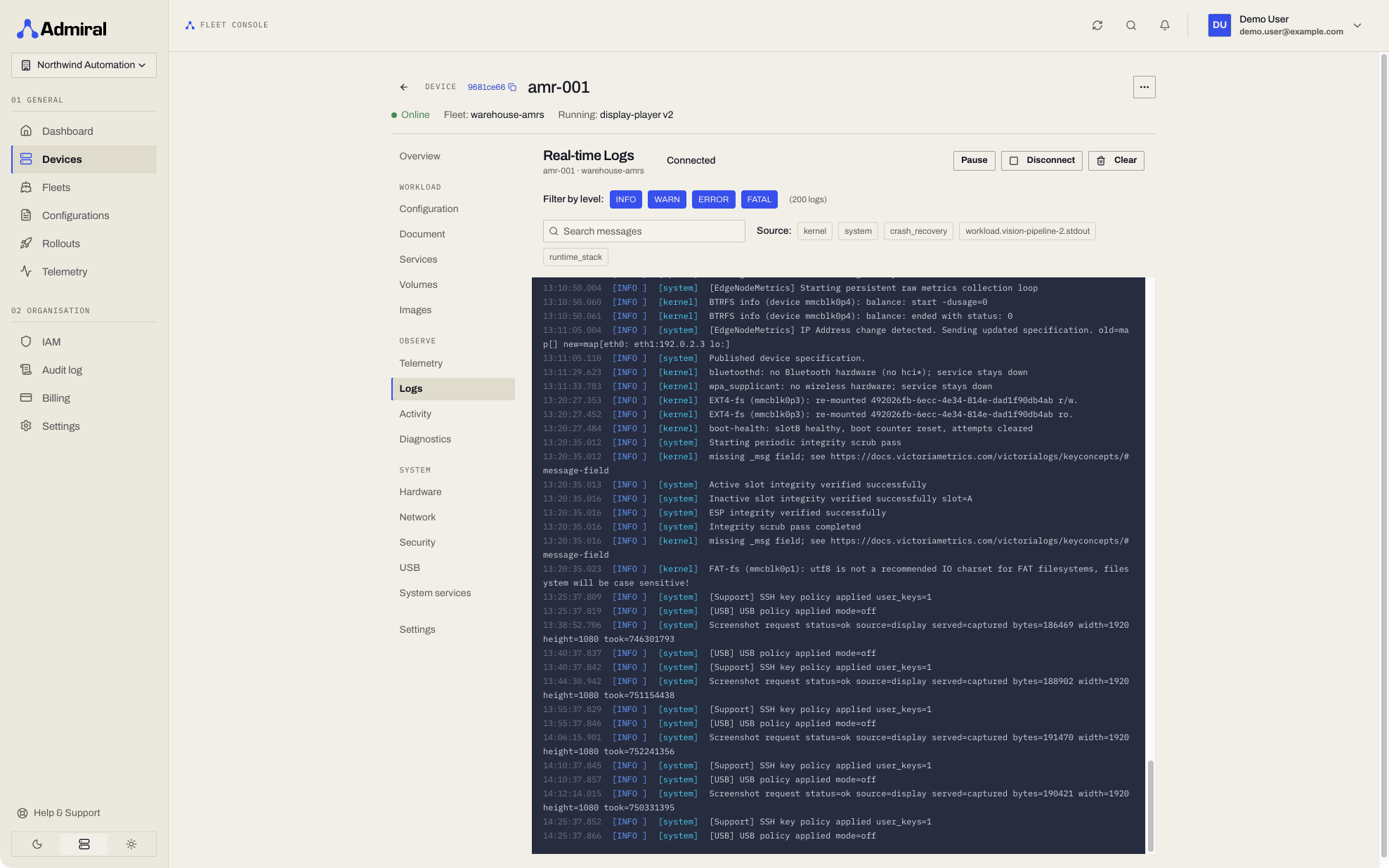Click the Help & Support lifebuoy icon
Screen dimensions: 1389x868
tap(22, 813)
